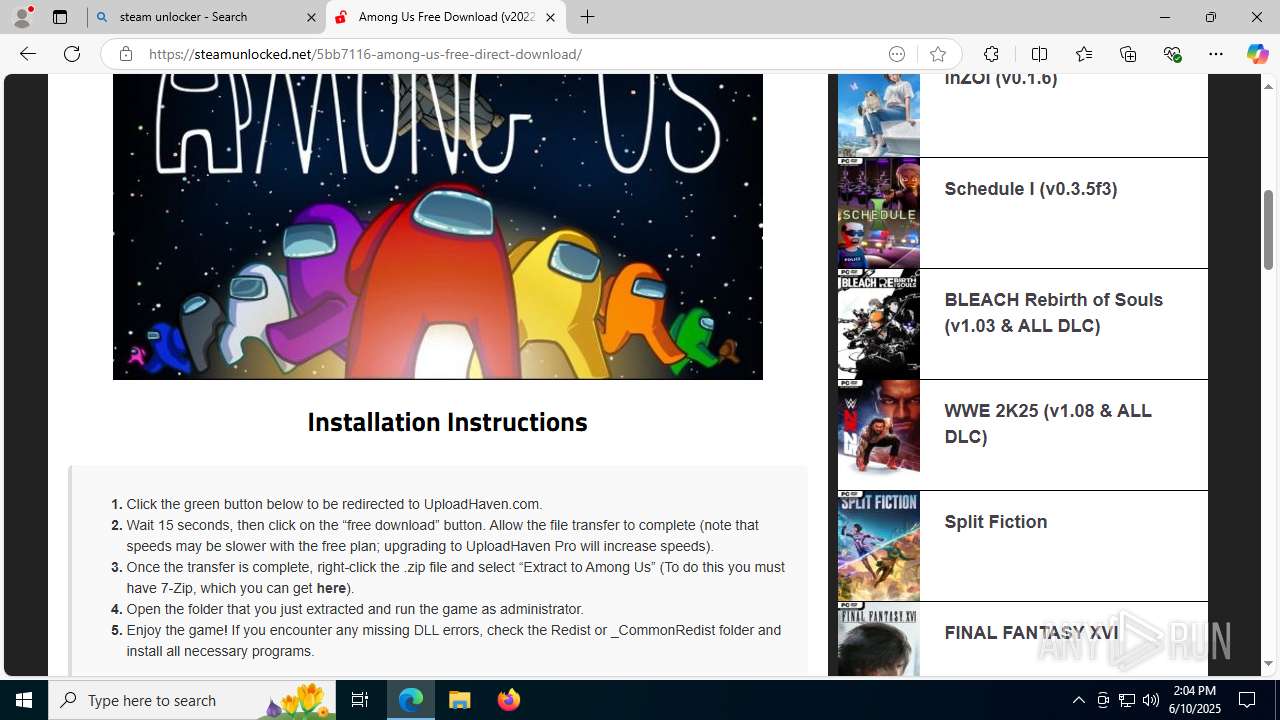Open the browser profile icon

[22, 17]
